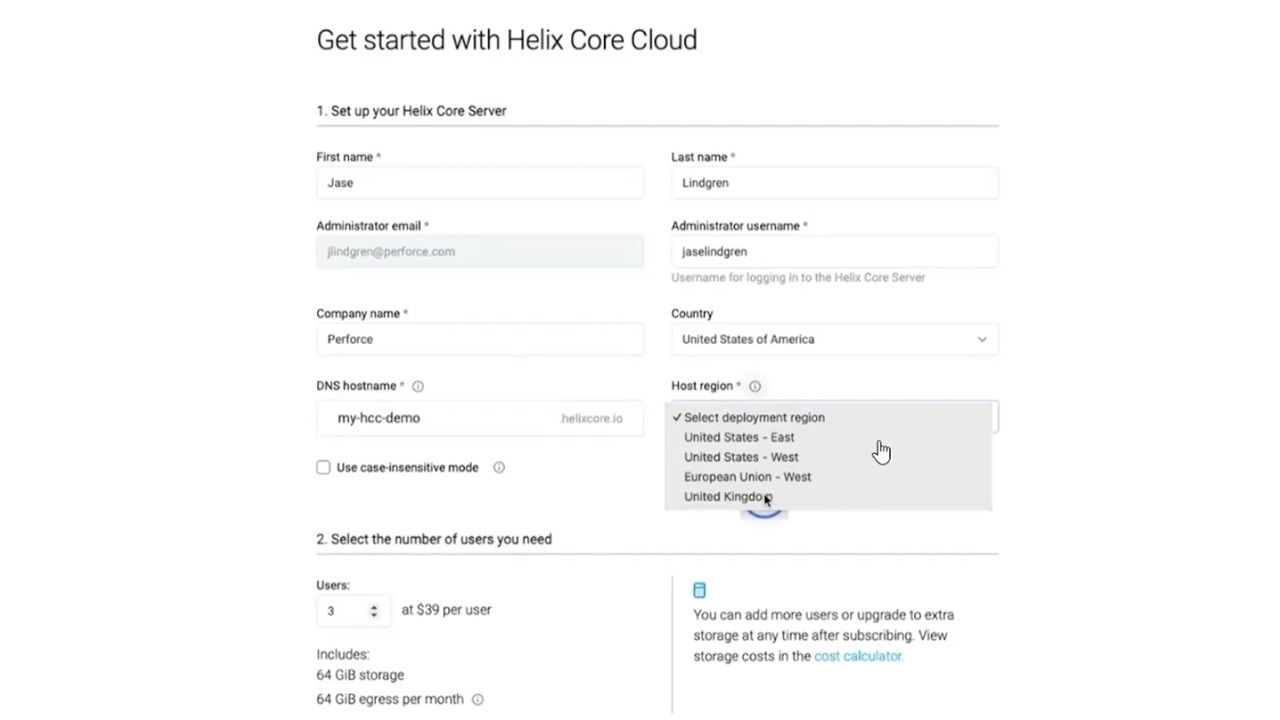This screenshot has width=1280, height=720.
Task: Click case-insensitive mode info icon
Action: (499, 467)
